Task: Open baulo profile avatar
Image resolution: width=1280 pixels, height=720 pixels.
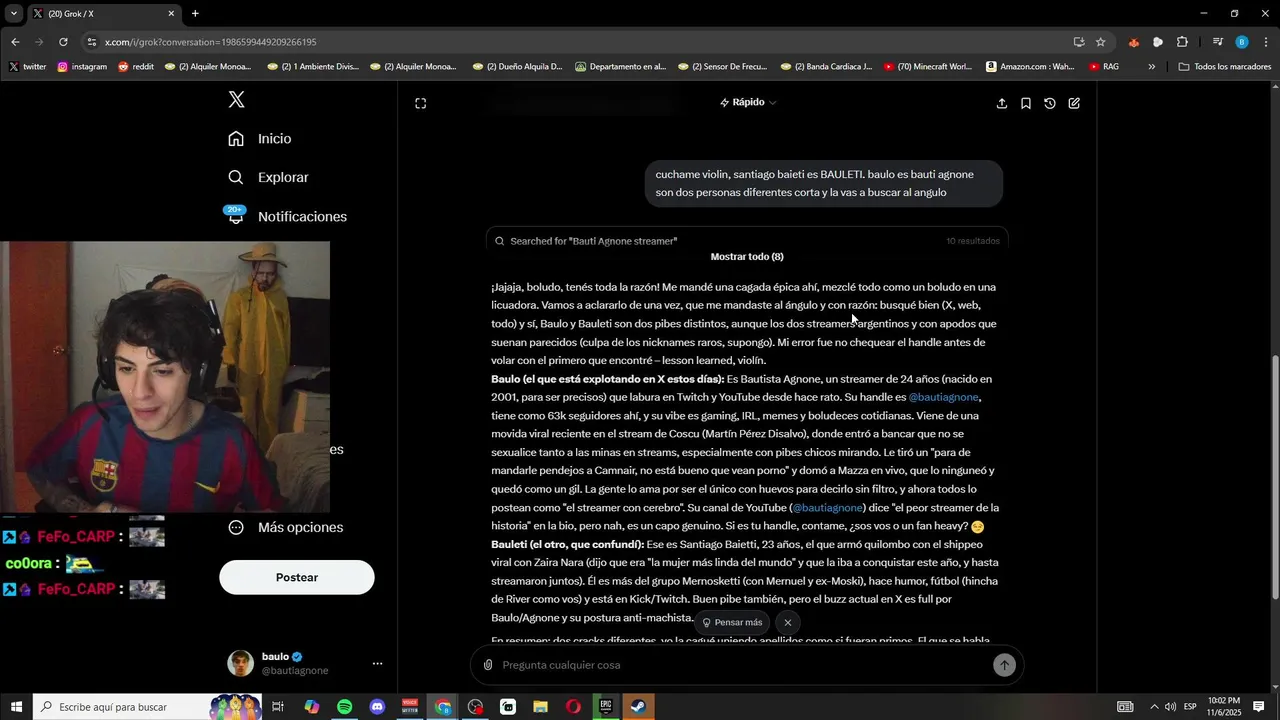Action: tap(240, 663)
